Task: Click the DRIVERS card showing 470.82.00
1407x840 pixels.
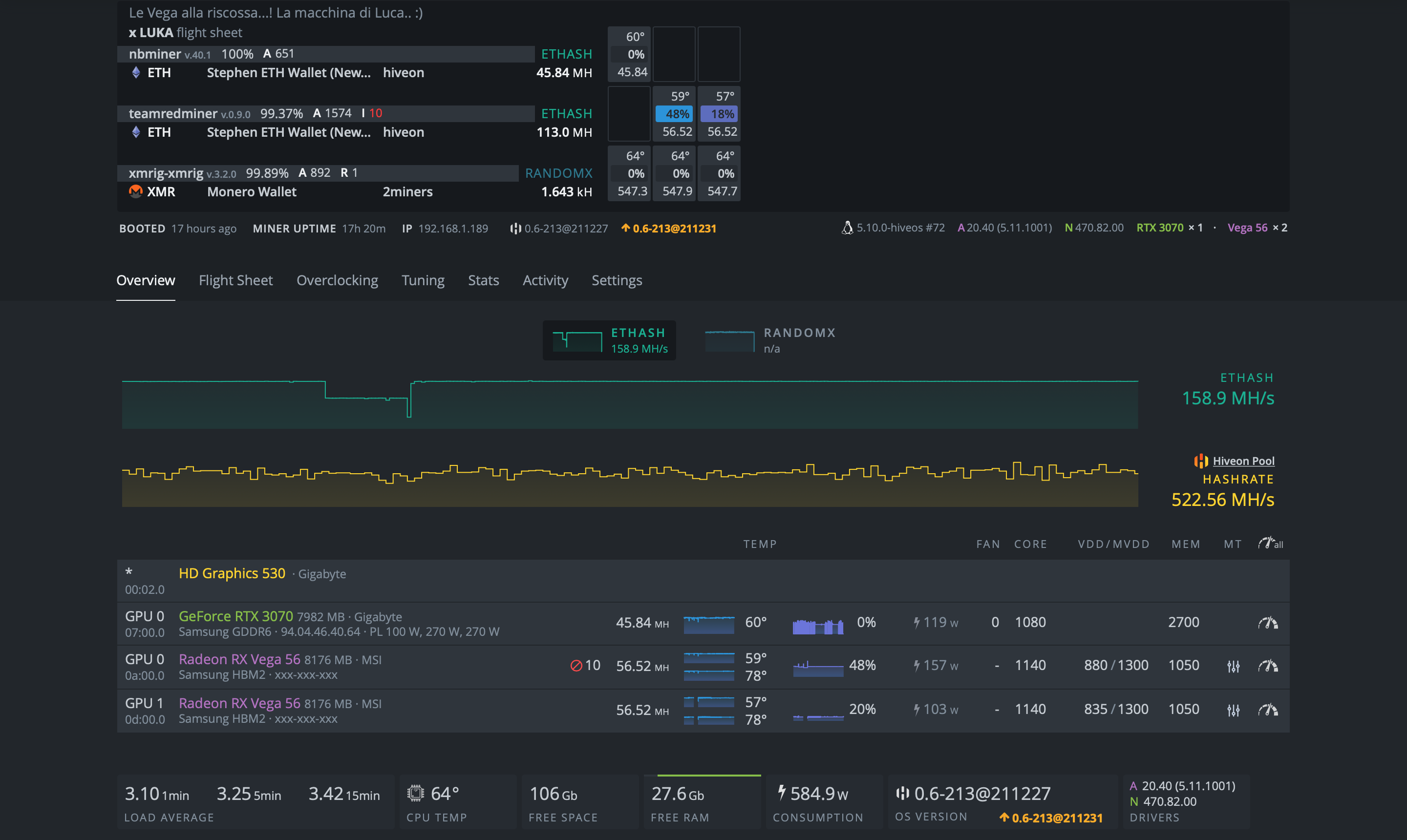Action: (x=1186, y=801)
